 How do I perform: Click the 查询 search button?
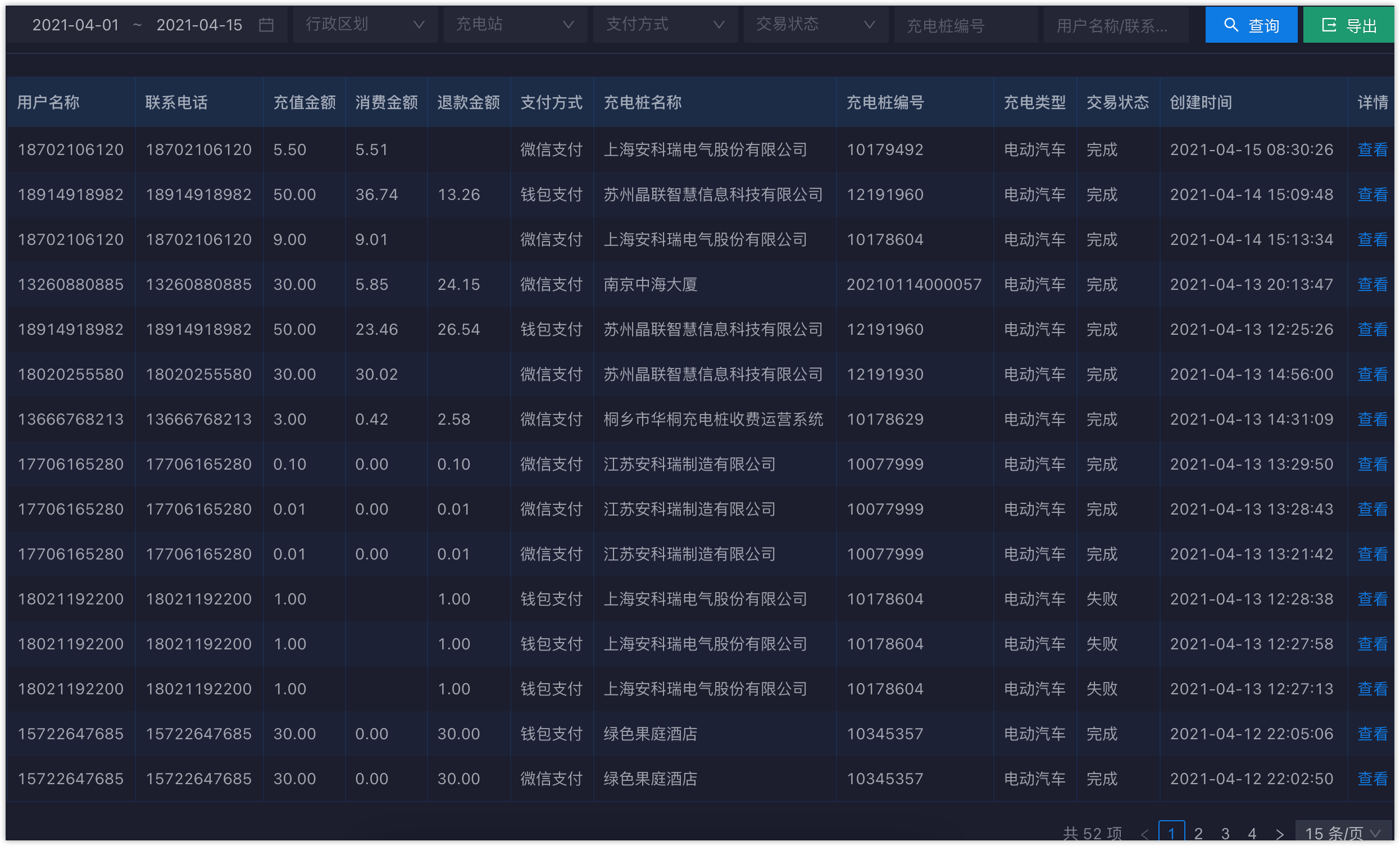pos(1251,25)
